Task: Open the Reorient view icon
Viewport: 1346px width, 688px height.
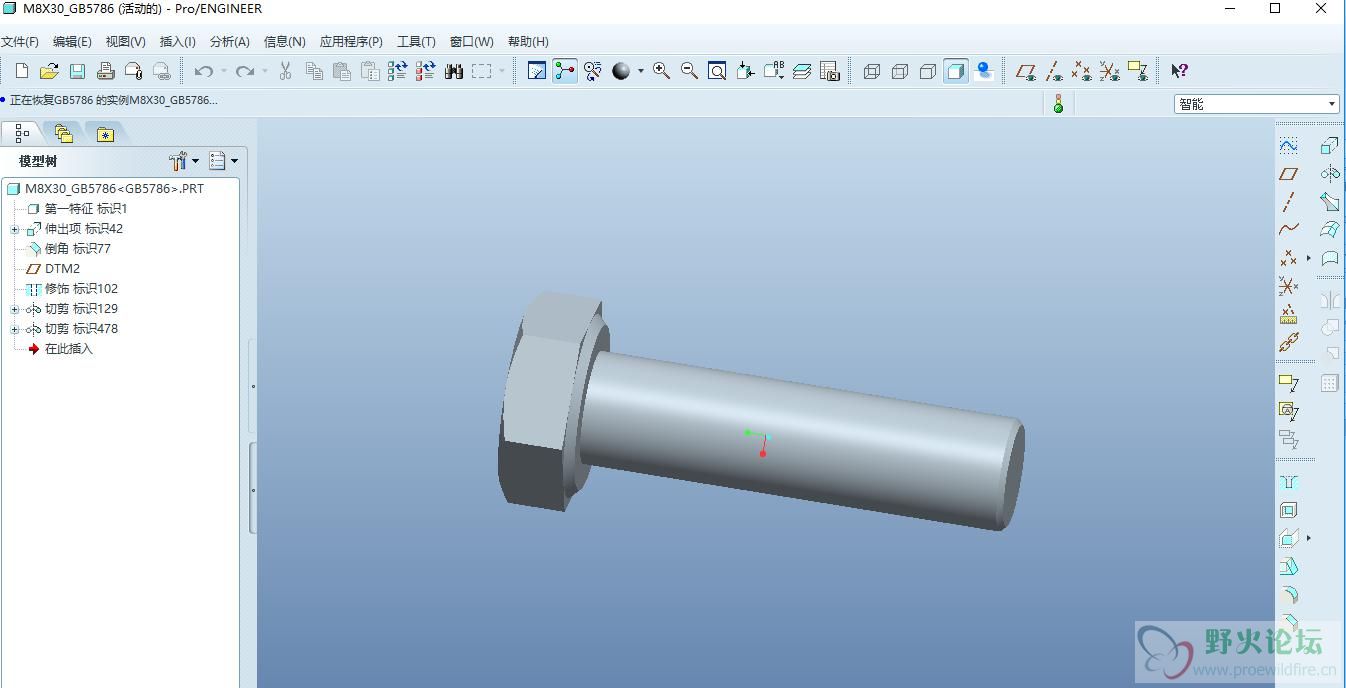Action: (745, 71)
